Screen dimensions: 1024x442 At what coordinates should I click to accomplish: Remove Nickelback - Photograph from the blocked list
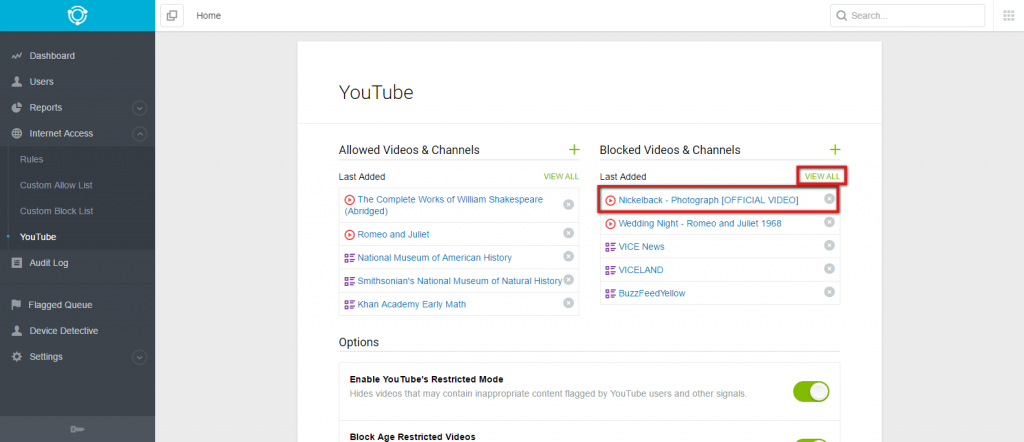click(x=829, y=198)
